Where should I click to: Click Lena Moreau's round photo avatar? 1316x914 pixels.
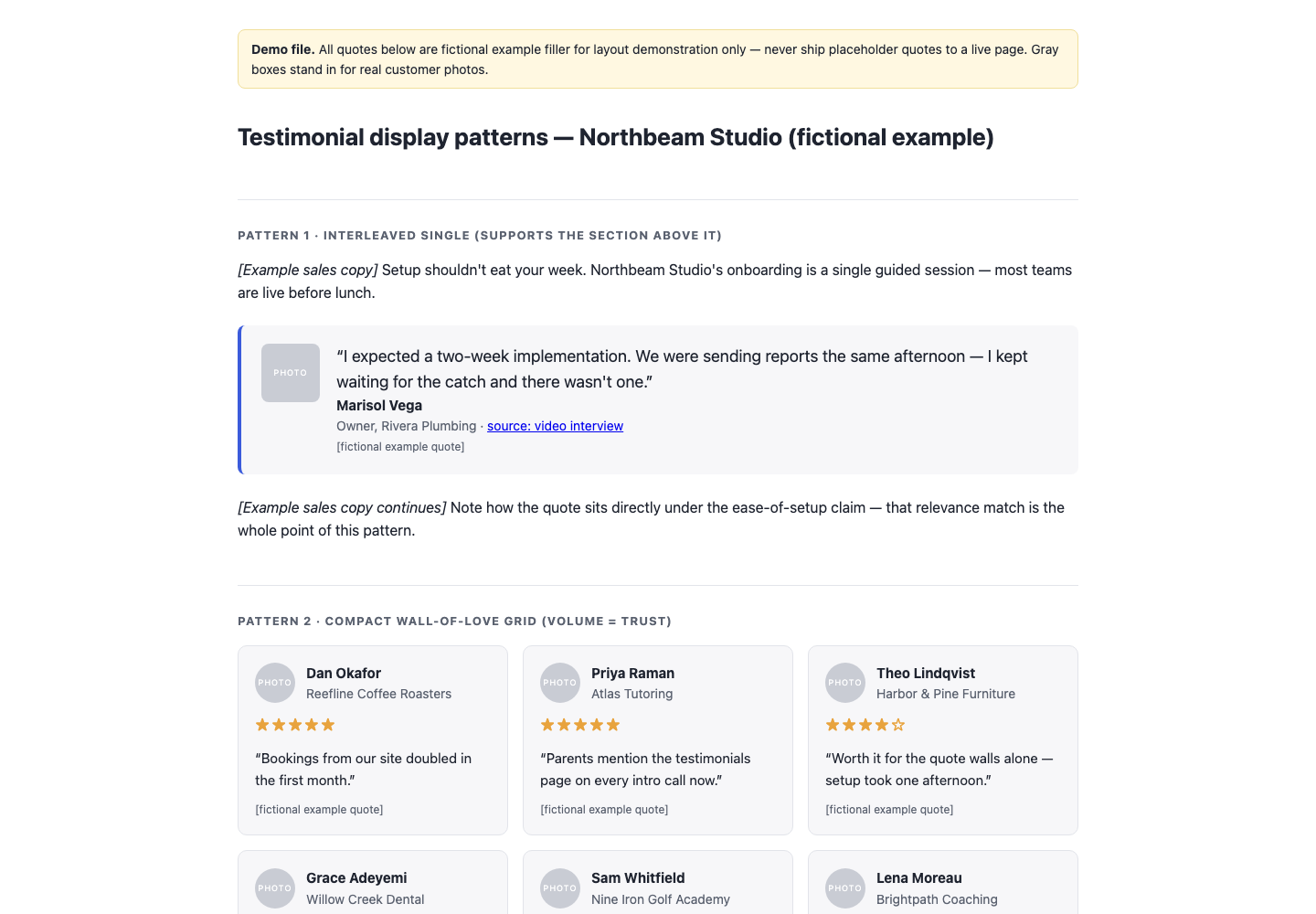click(x=845, y=887)
